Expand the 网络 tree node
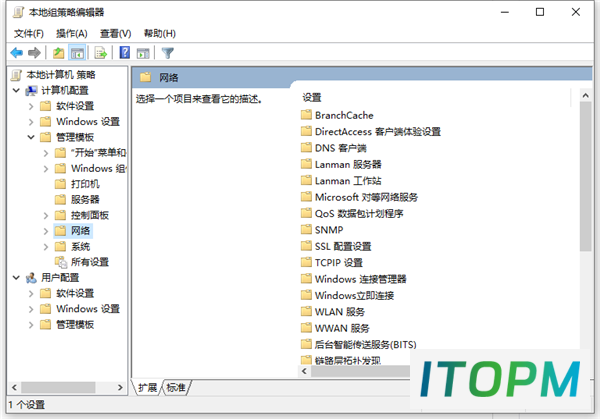Screen dimensions: 600x419 coord(46,231)
